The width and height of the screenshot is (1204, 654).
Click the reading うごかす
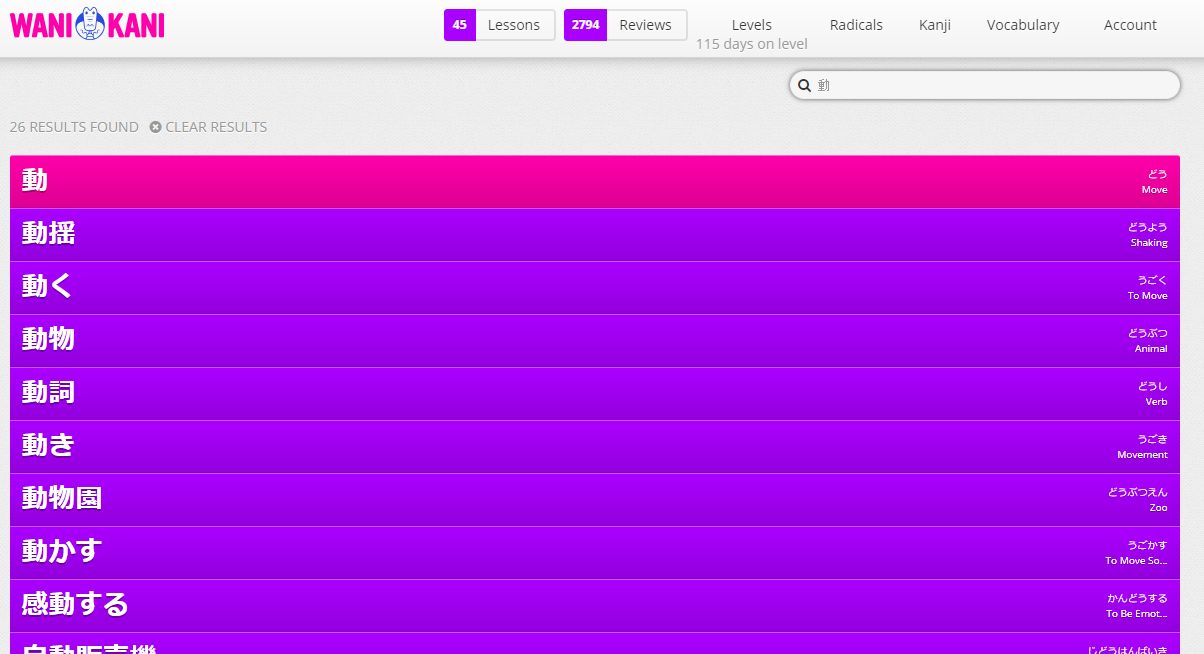tap(1147, 545)
